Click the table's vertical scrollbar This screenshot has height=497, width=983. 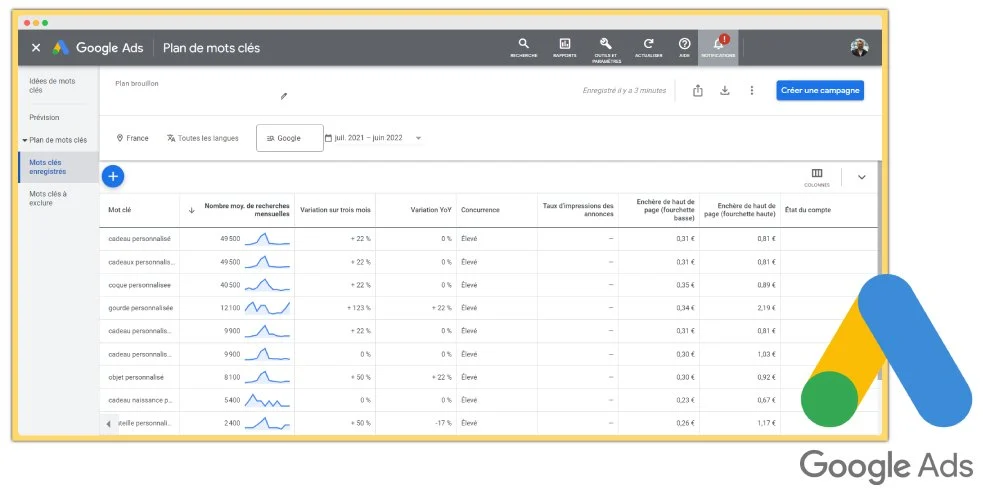[880, 271]
